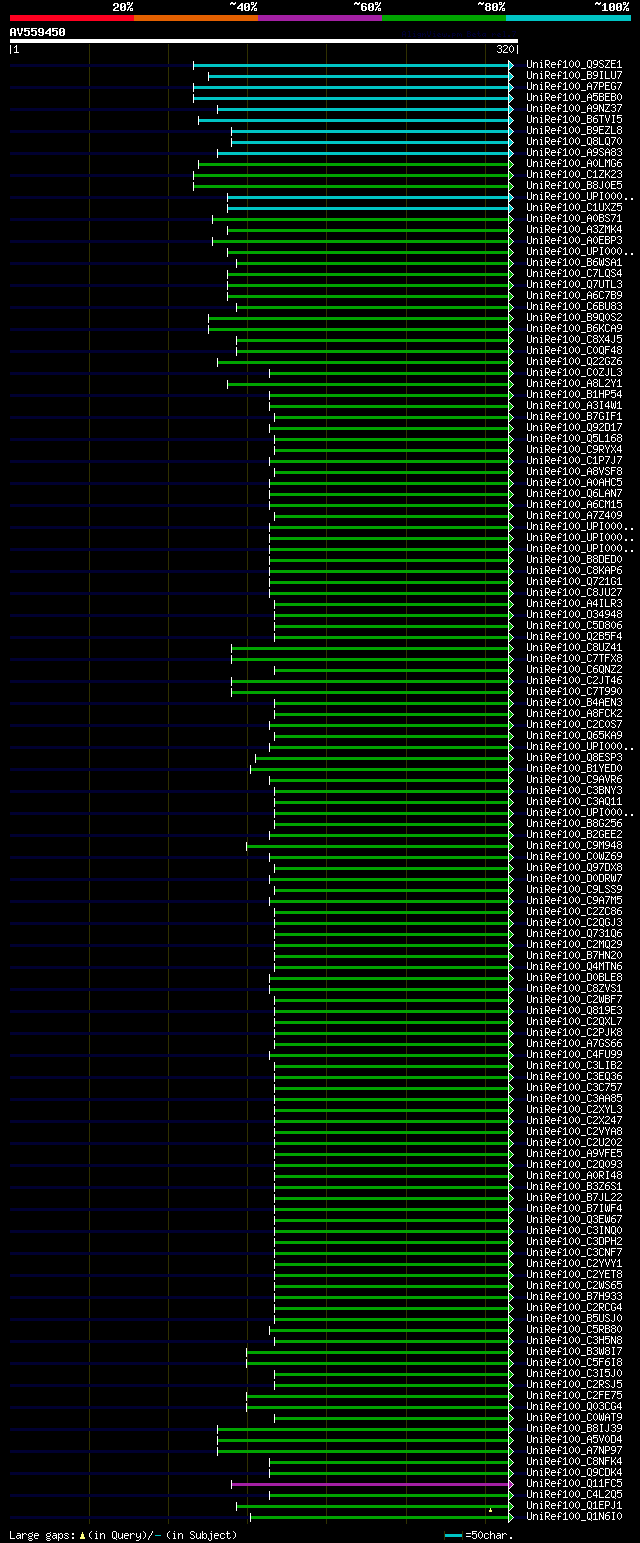Click the UniRef100_Q6LAN7 hit name
This screenshot has width=640, height=1543.
pos(574,494)
